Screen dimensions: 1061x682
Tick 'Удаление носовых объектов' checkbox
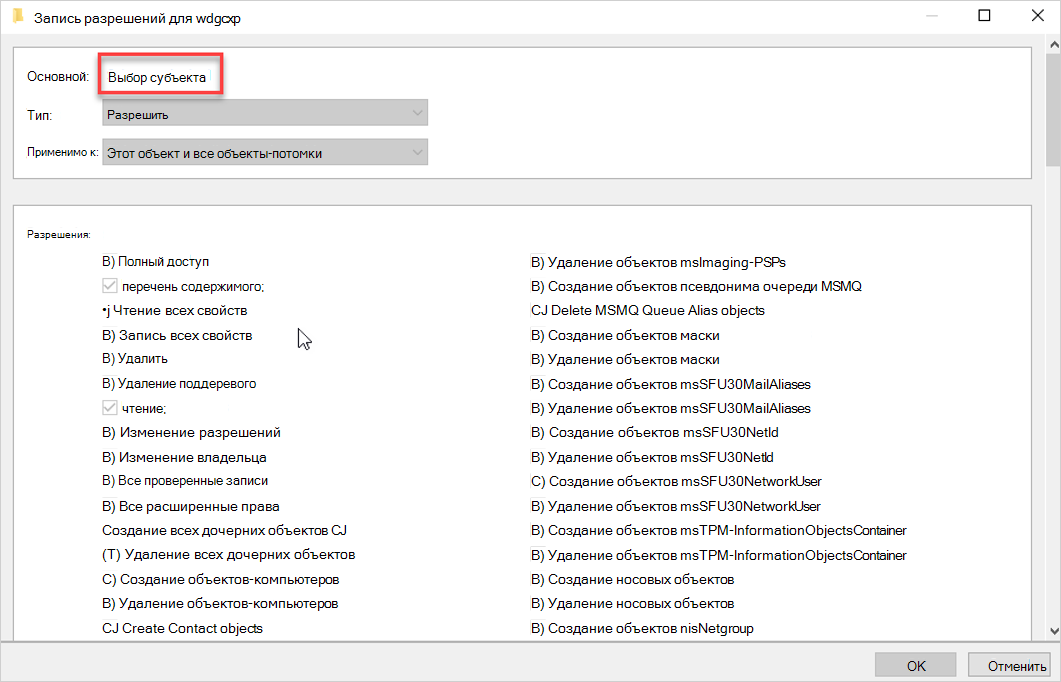(x=538, y=604)
